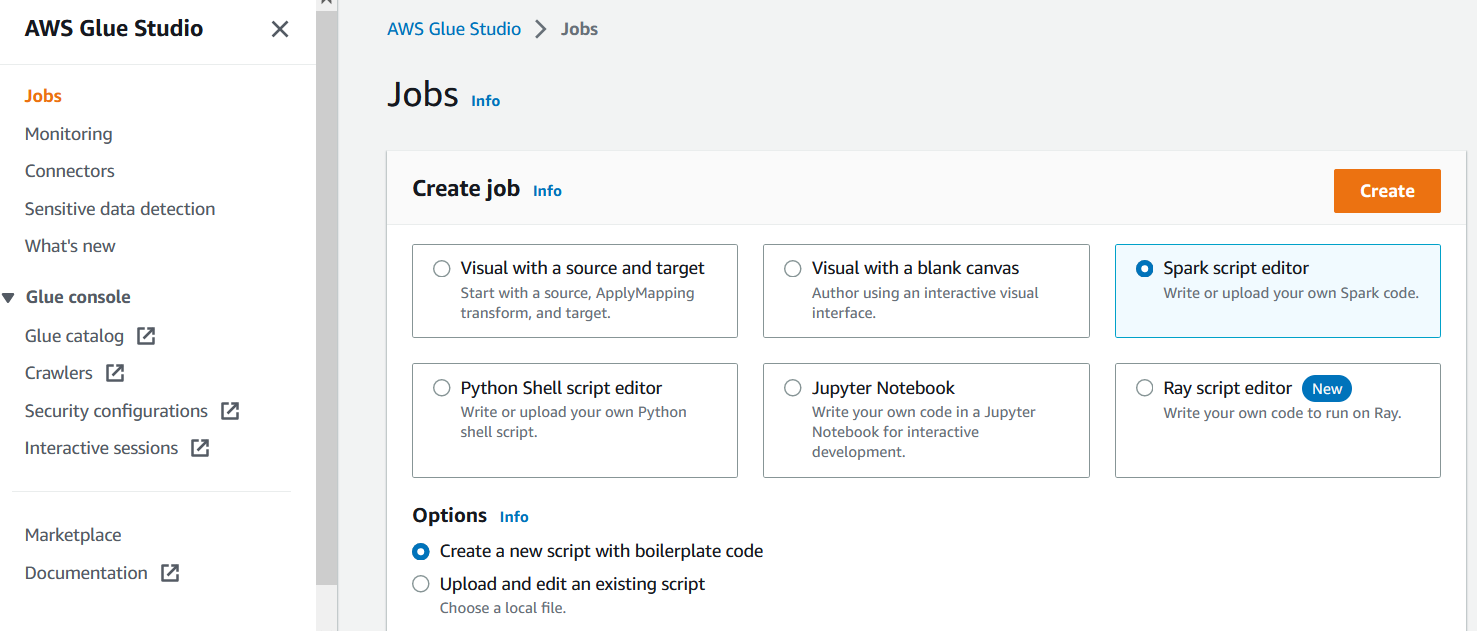Click Security configurations external link icon
This screenshot has width=1477, height=631.
[230, 411]
